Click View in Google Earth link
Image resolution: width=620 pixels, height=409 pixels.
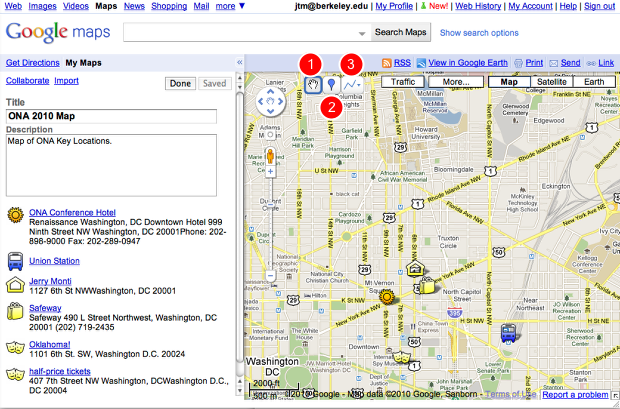468,63
